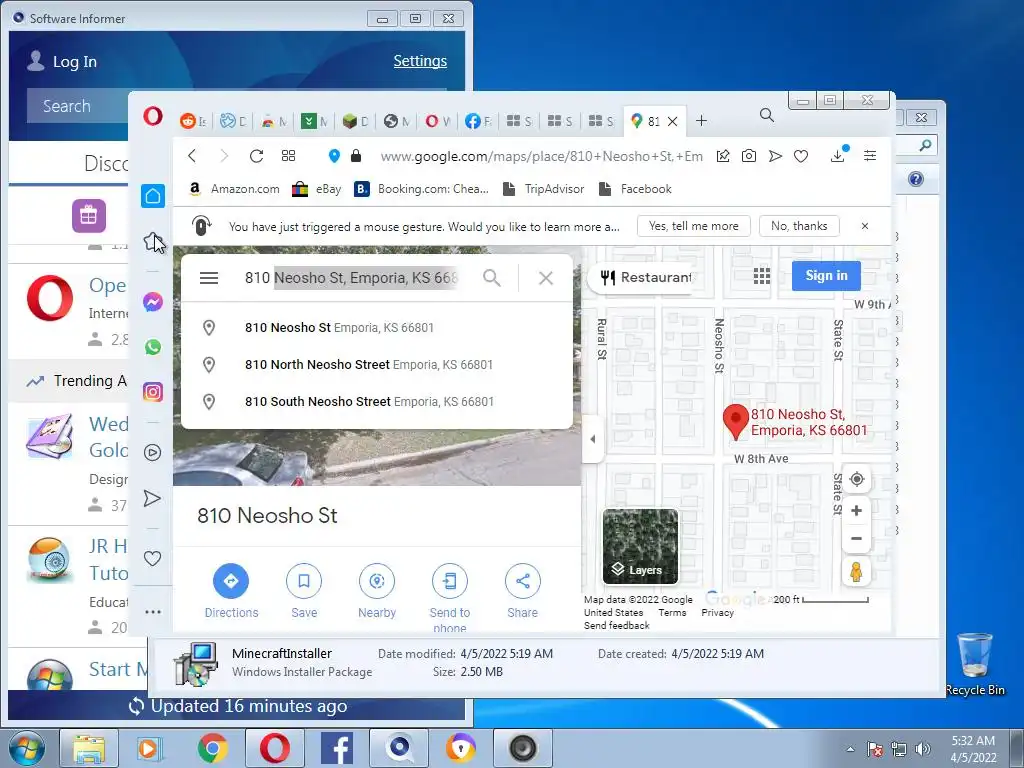The width and height of the screenshot is (1024, 768).
Task: Open sidebar three-dots more options
Action: pos(153,612)
